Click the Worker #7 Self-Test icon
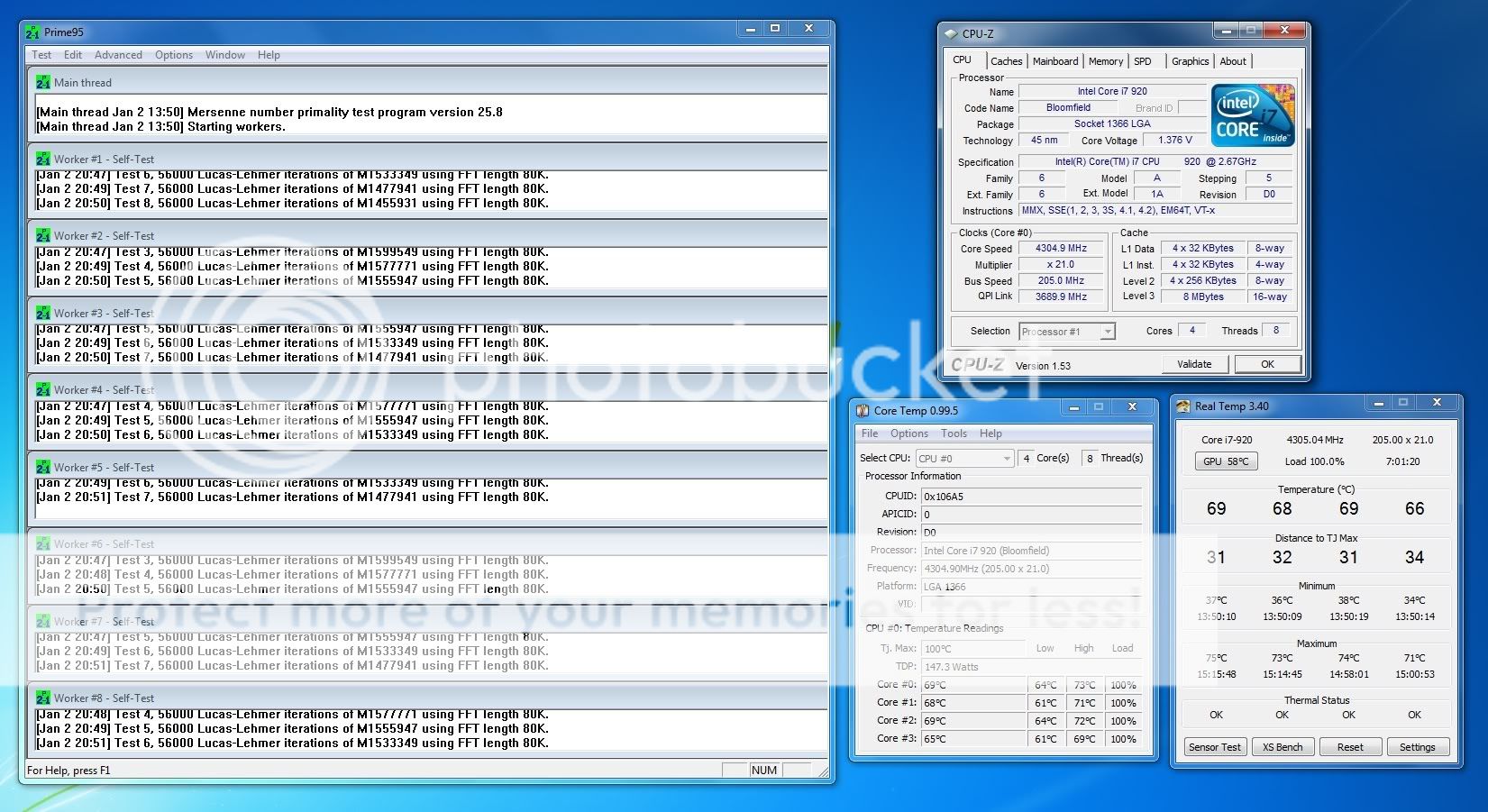 pyautogui.click(x=43, y=621)
